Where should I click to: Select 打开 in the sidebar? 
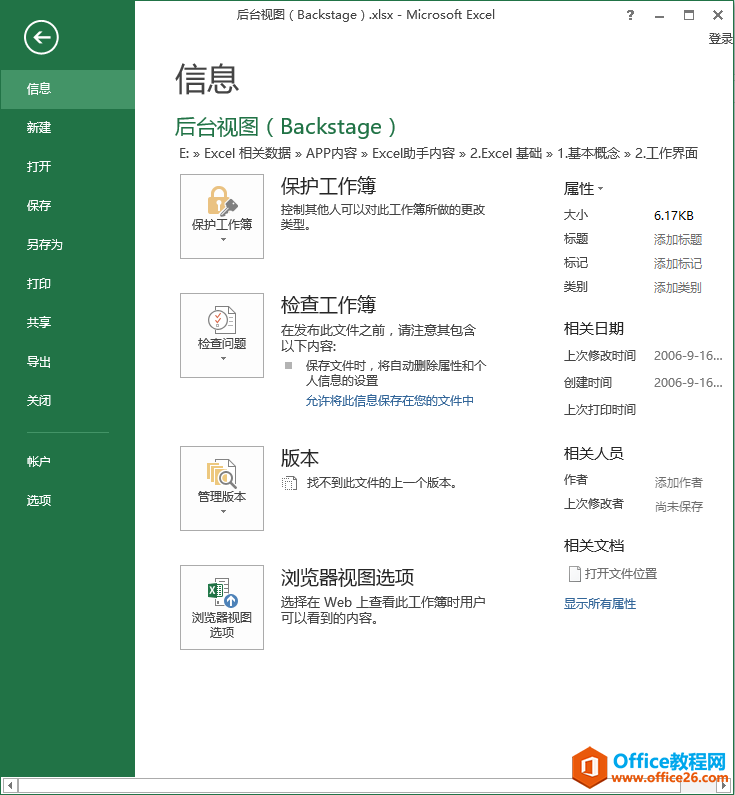[x=39, y=167]
